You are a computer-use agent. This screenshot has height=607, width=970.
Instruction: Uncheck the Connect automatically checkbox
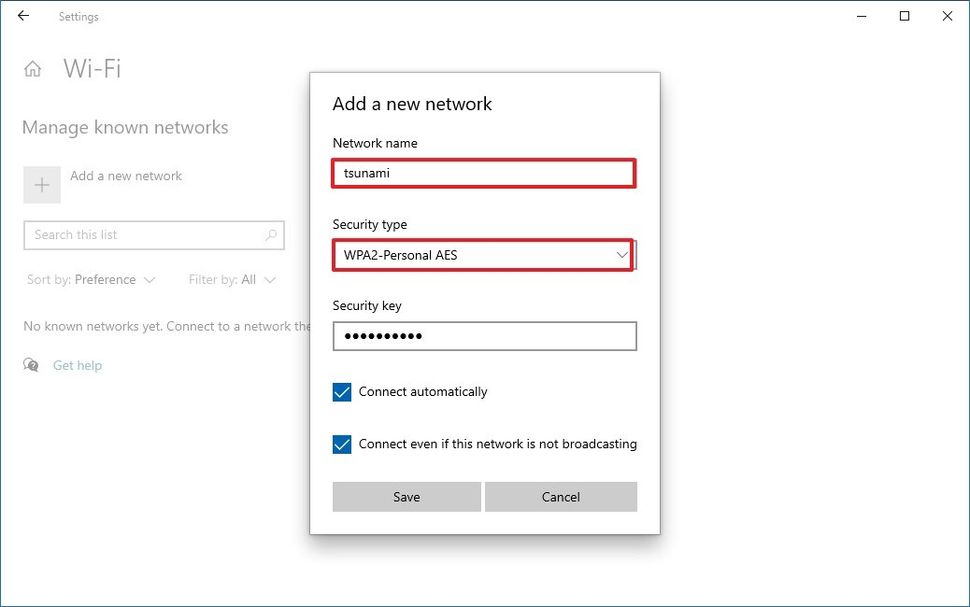pyautogui.click(x=341, y=392)
